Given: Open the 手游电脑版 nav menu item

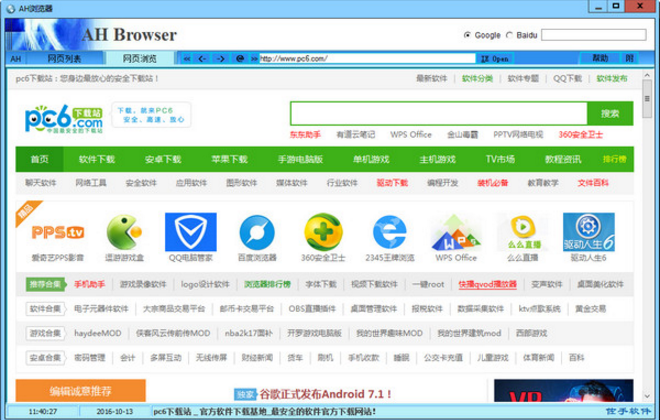Looking at the screenshot, I should (300, 159).
